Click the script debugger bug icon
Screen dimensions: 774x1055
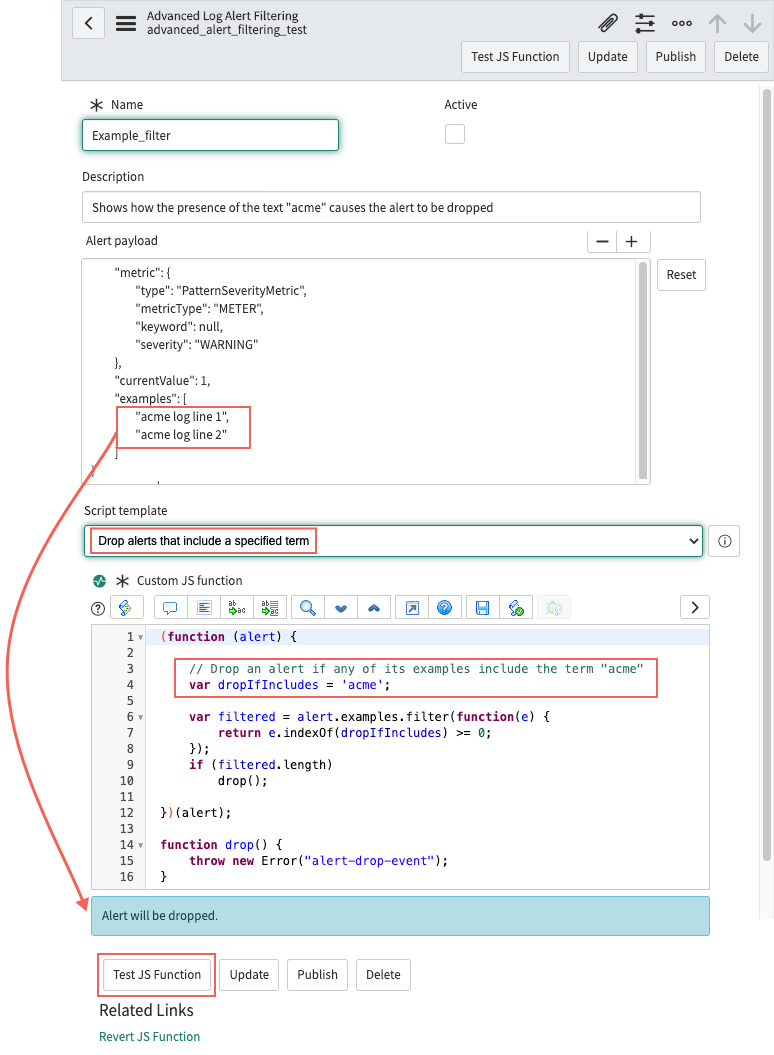pyautogui.click(x=554, y=608)
